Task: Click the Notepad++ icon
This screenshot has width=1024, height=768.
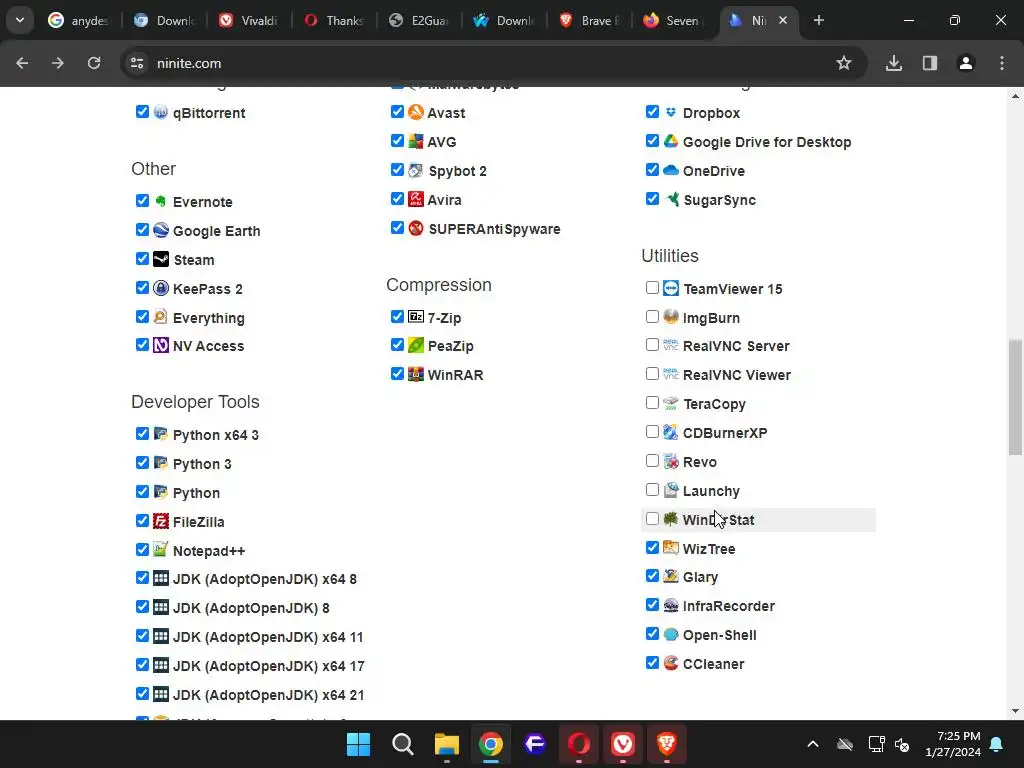Action: click(161, 550)
